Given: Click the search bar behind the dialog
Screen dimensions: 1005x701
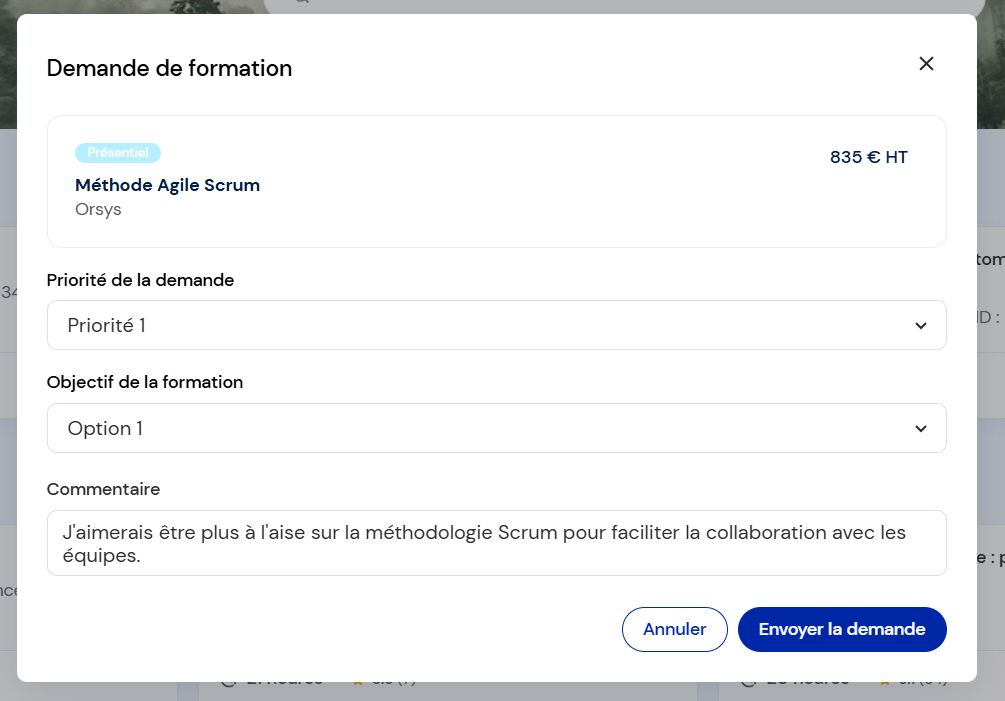Looking at the screenshot, I should point(623,6).
